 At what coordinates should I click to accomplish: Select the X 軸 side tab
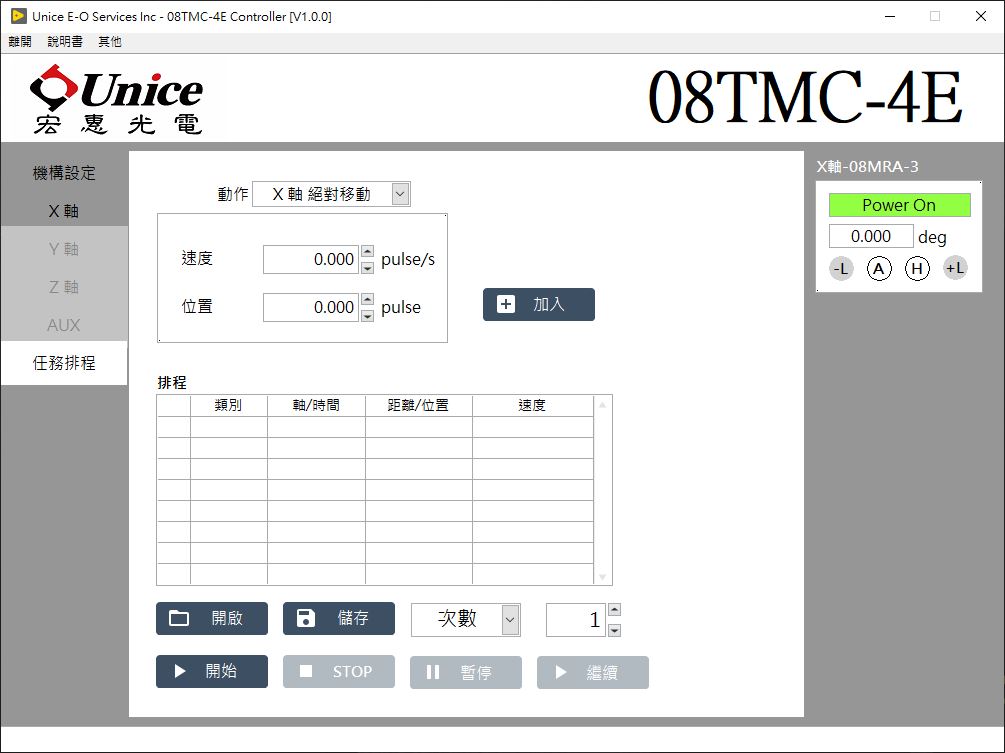pos(64,211)
